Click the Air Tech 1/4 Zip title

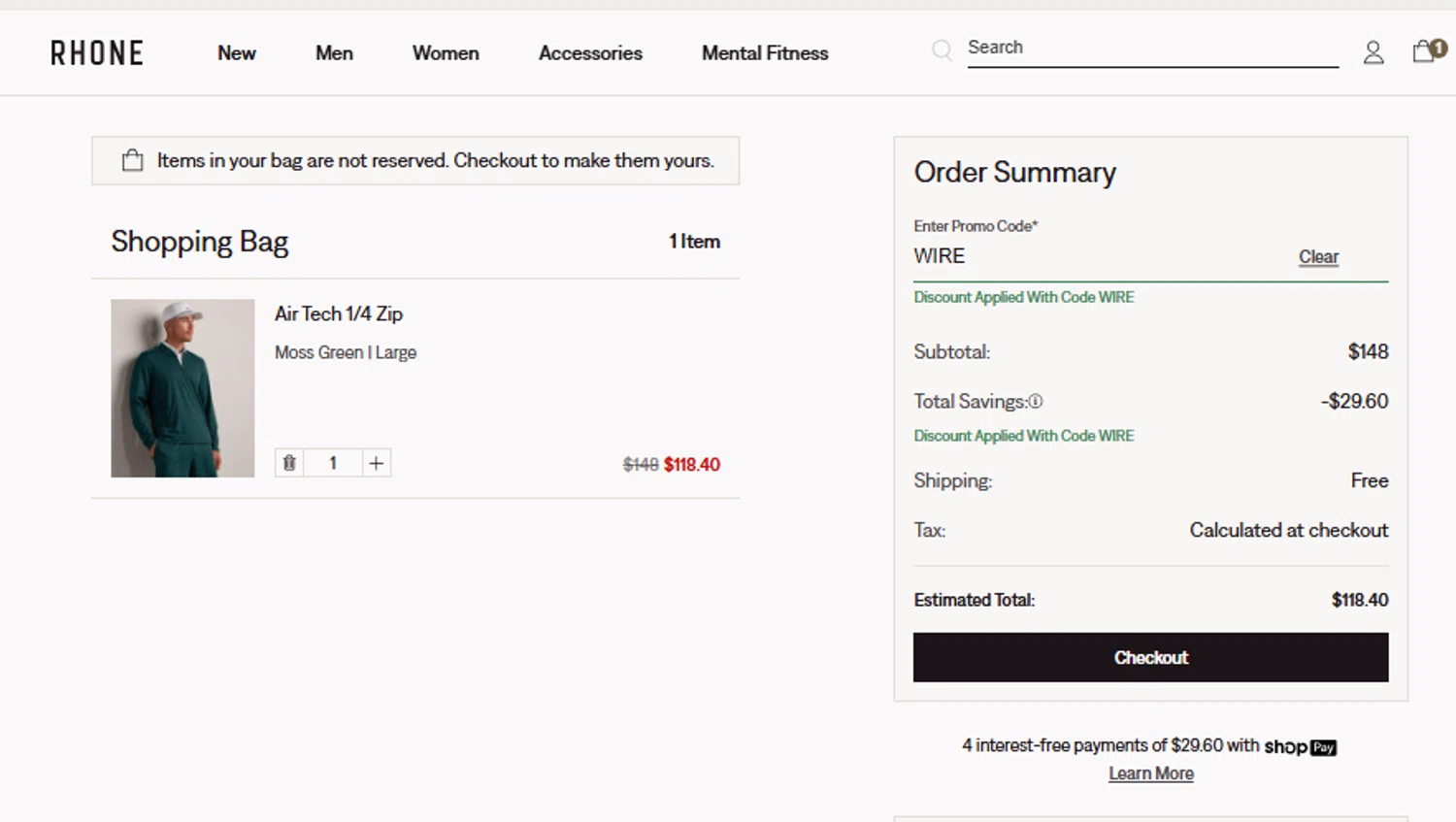(339, 313)
